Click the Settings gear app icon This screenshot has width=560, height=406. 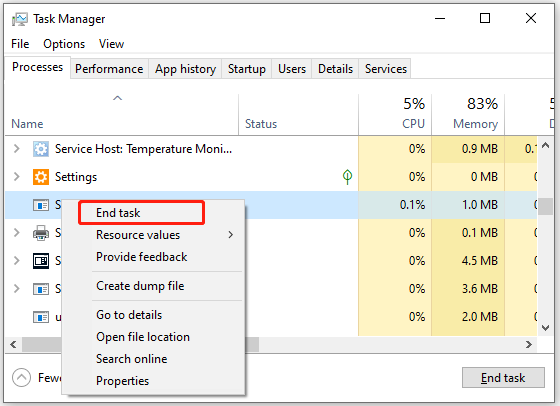point(41,177)
